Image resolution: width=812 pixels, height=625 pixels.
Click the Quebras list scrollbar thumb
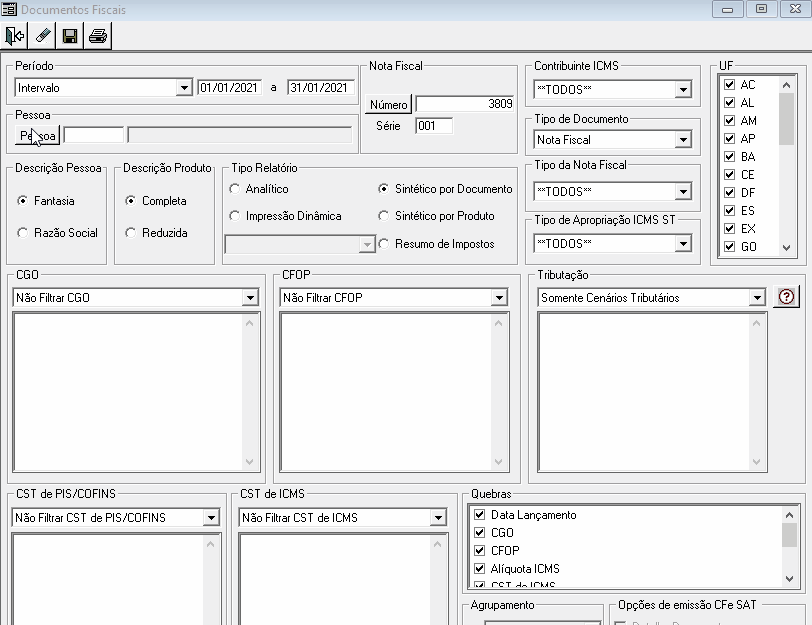point(789,535)
